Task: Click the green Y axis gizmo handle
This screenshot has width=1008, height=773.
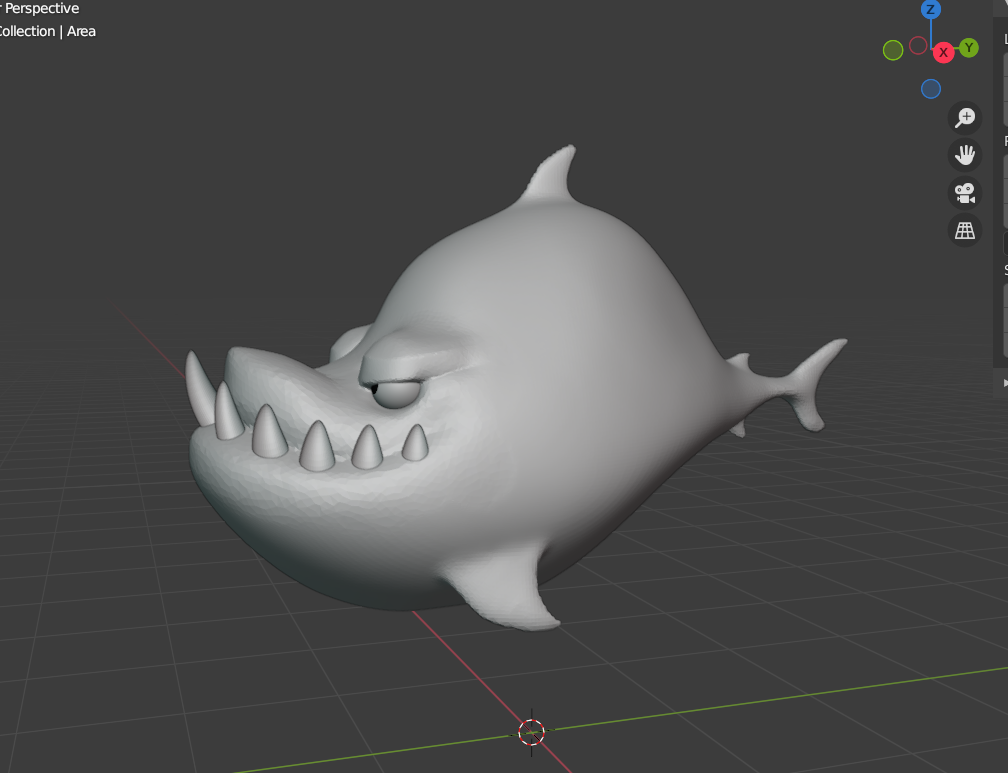Action: (x=969, y=48)
